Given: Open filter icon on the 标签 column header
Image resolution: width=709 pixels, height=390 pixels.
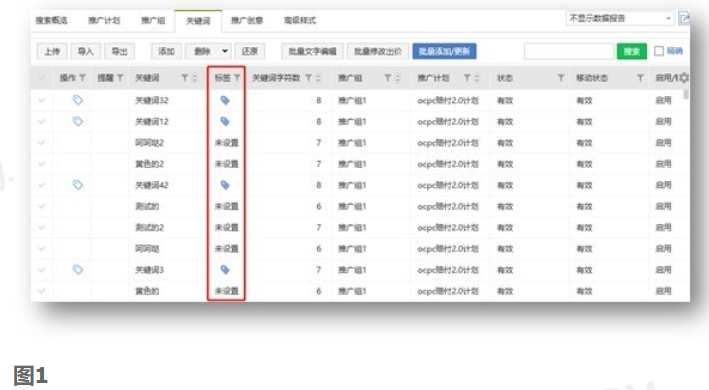Looking at the screenshot, I should coord(237,78).
